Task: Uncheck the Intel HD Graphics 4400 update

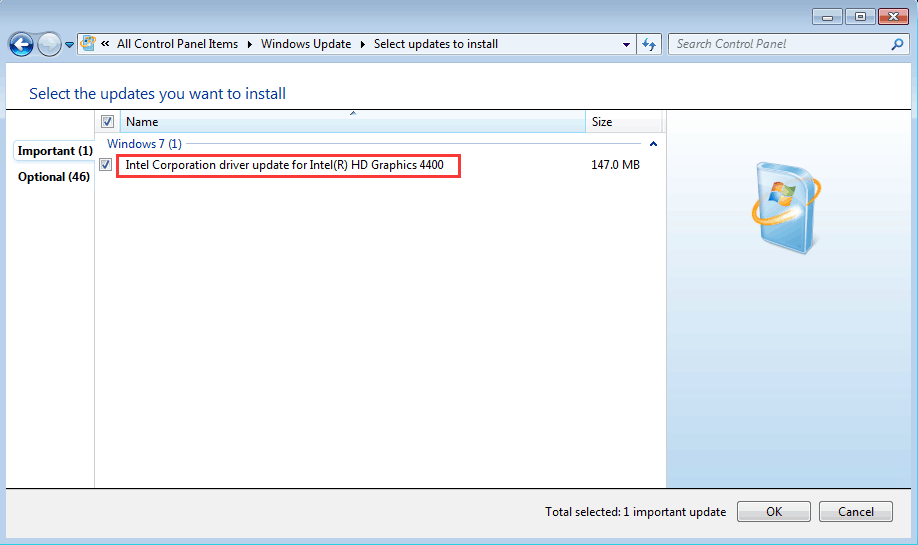Action: coord(105,164)
